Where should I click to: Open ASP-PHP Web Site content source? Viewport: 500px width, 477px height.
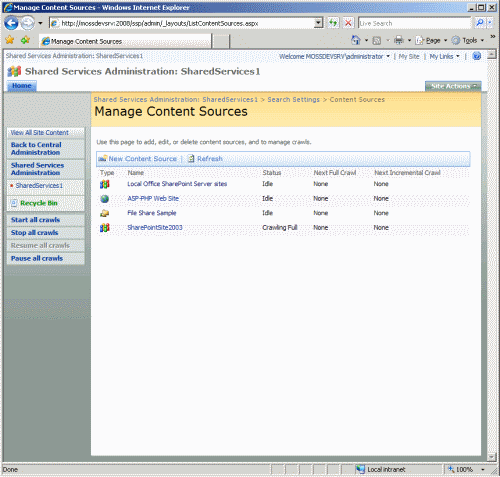153,199
